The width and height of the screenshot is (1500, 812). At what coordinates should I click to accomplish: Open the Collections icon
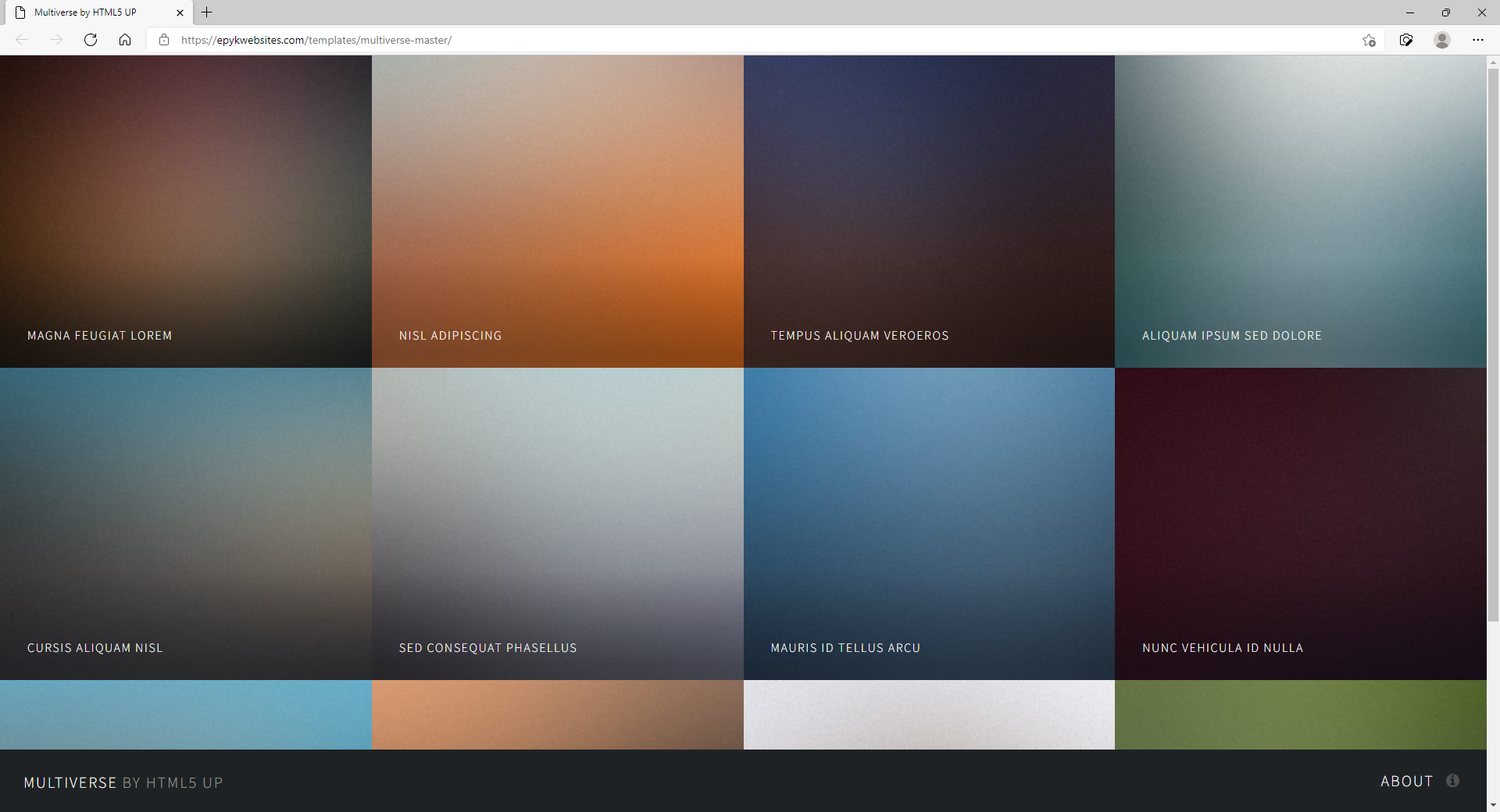tap(1406, 40)
